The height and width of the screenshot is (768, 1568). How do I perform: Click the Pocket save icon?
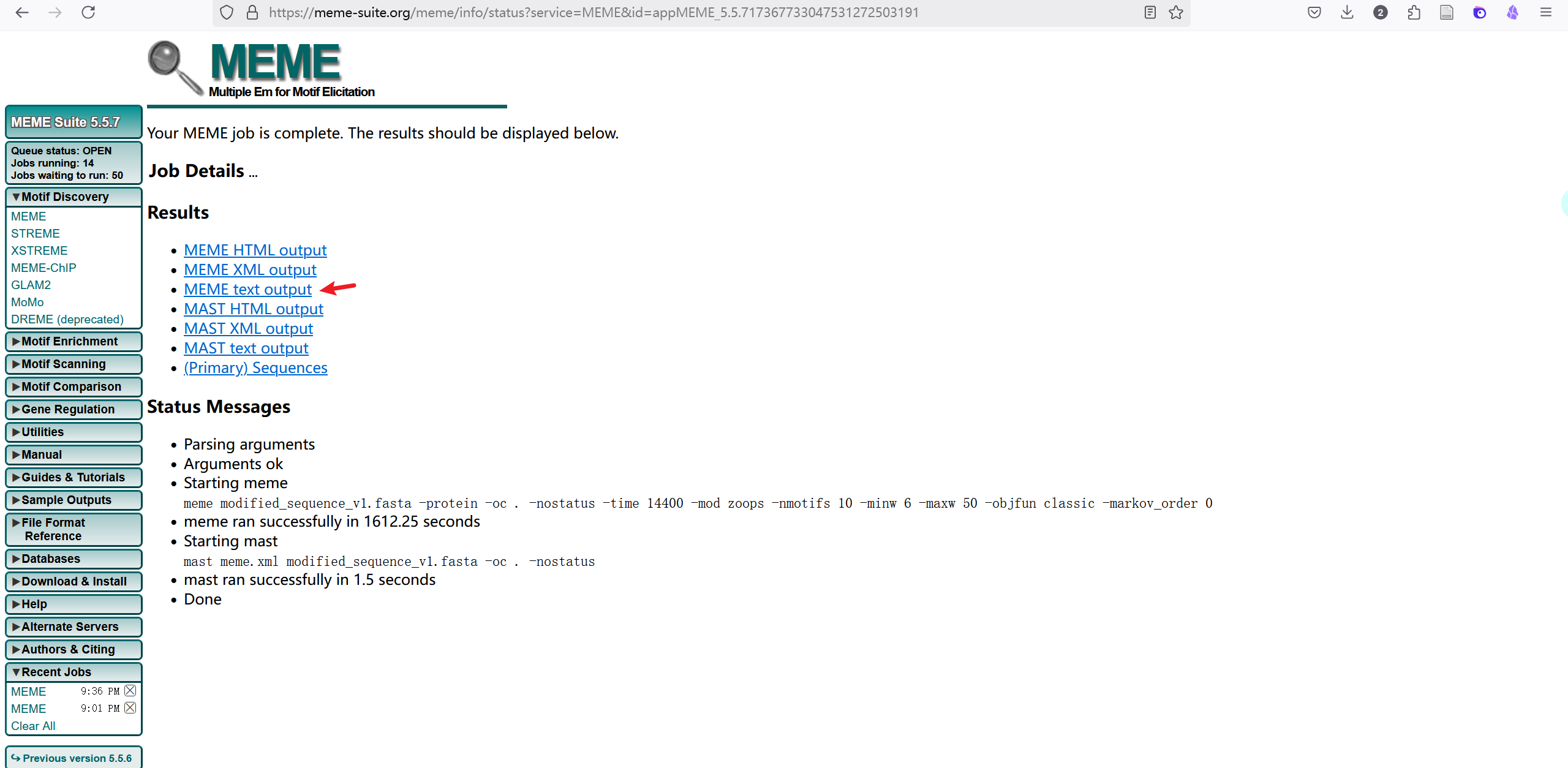tap(1314, 12)
